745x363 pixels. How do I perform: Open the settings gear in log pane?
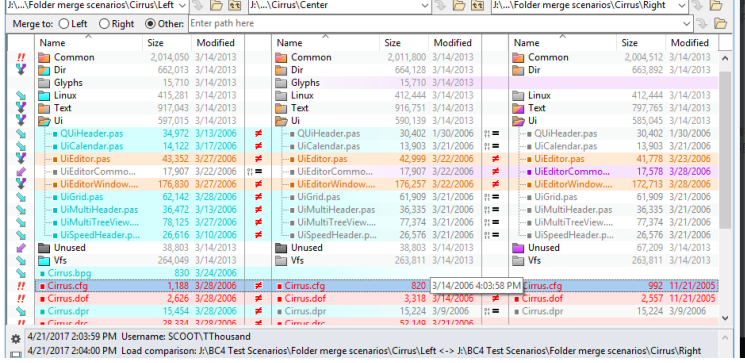pos(16,339)
